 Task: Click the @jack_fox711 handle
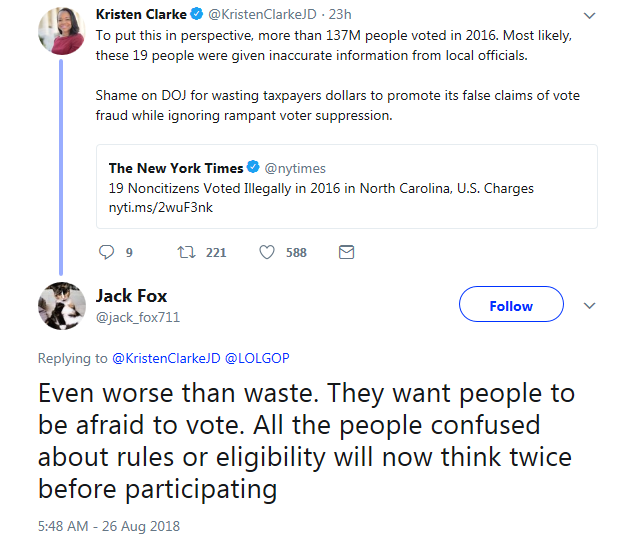pyautogui.click(x=138, y=317)
